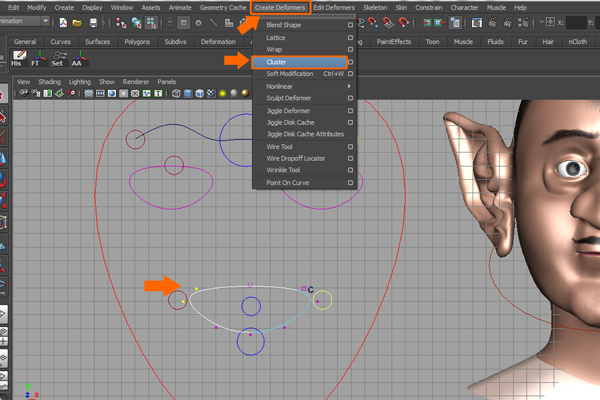Open Soft Modification options box
The height and width of the screenshot is (400, 600).
(x=350, y=73)
